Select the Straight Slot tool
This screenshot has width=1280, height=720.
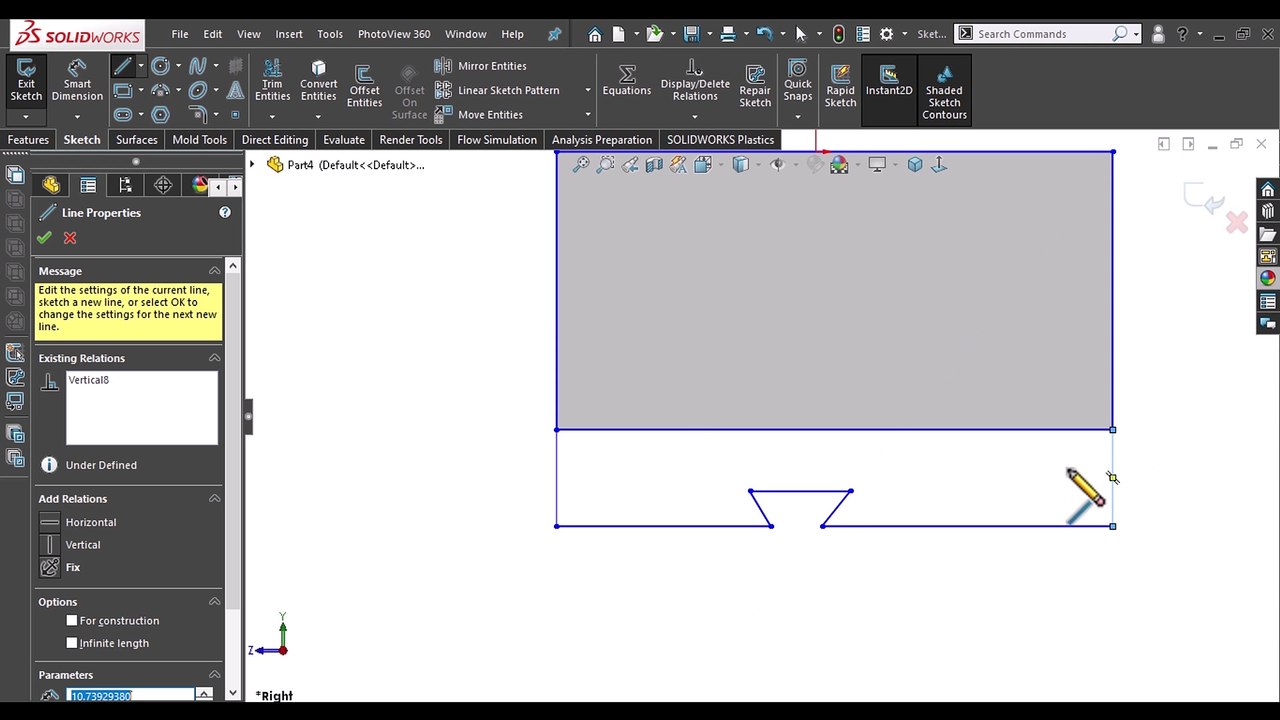[122, 115]
